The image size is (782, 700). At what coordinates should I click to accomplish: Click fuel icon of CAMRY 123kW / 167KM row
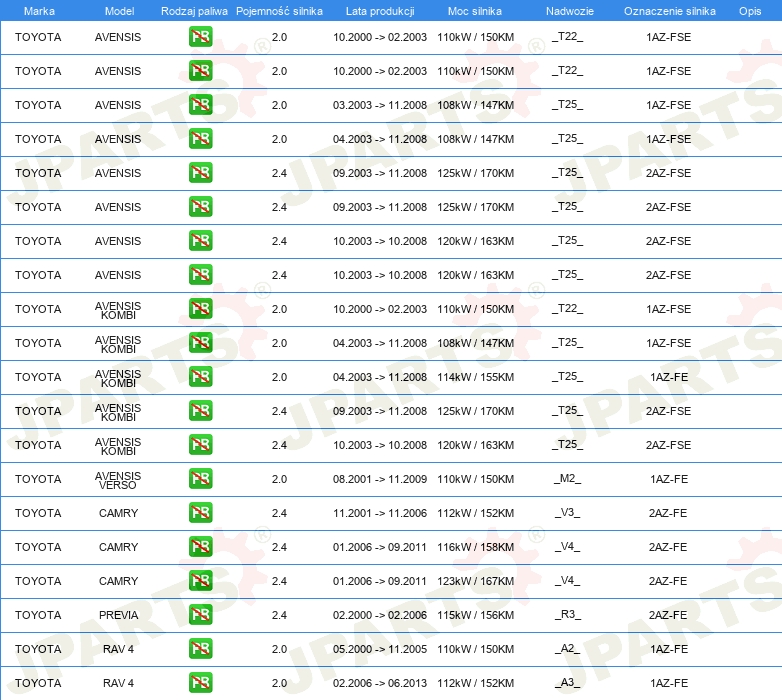tap(200, 580)
